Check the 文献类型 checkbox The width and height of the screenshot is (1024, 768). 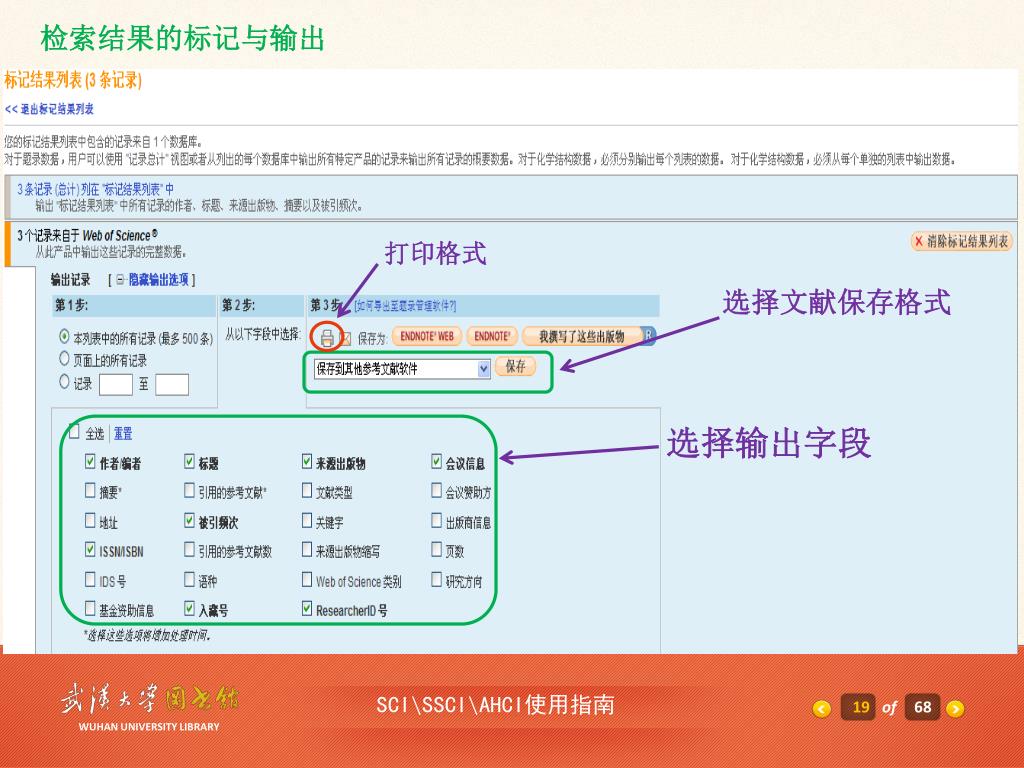(x=307, y=490)
